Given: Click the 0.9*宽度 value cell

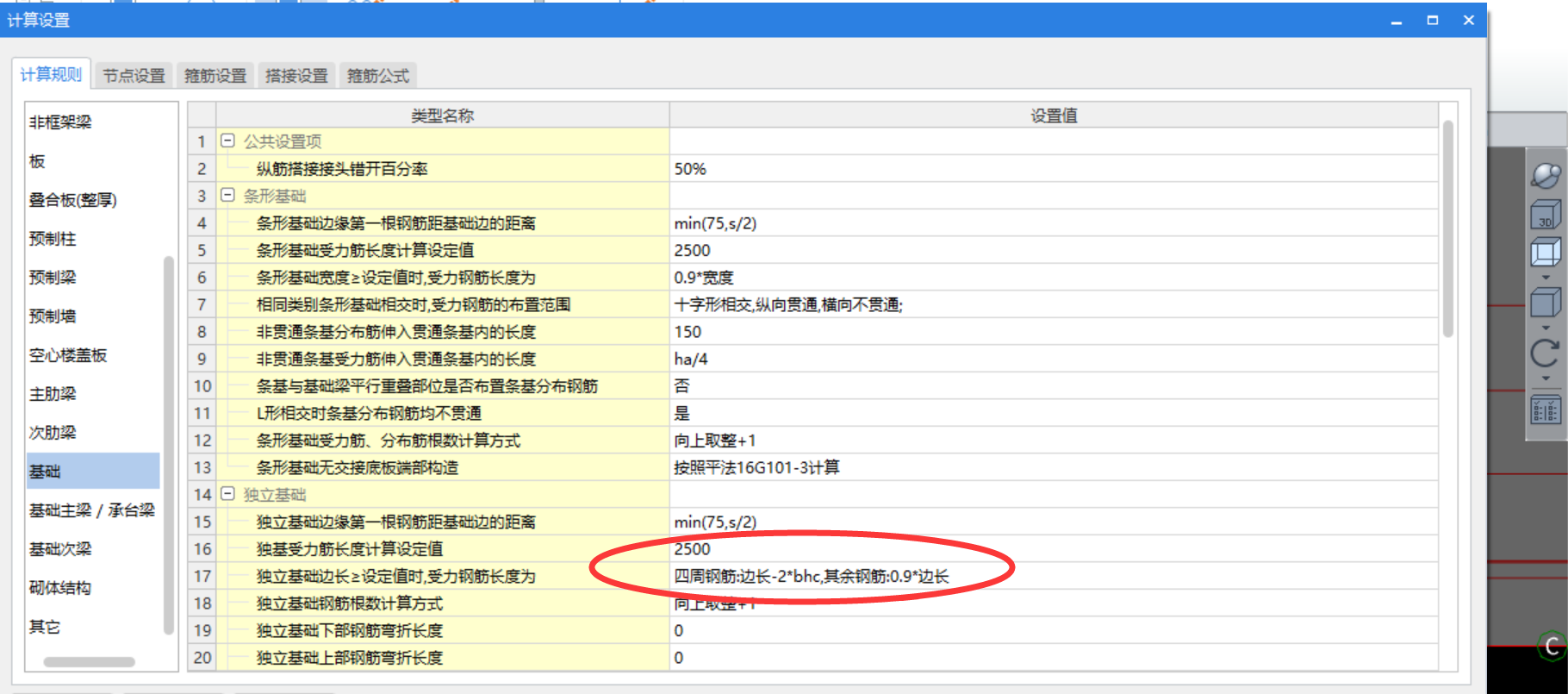Looking at the screenshot, I should click(x=1054, y=278).
